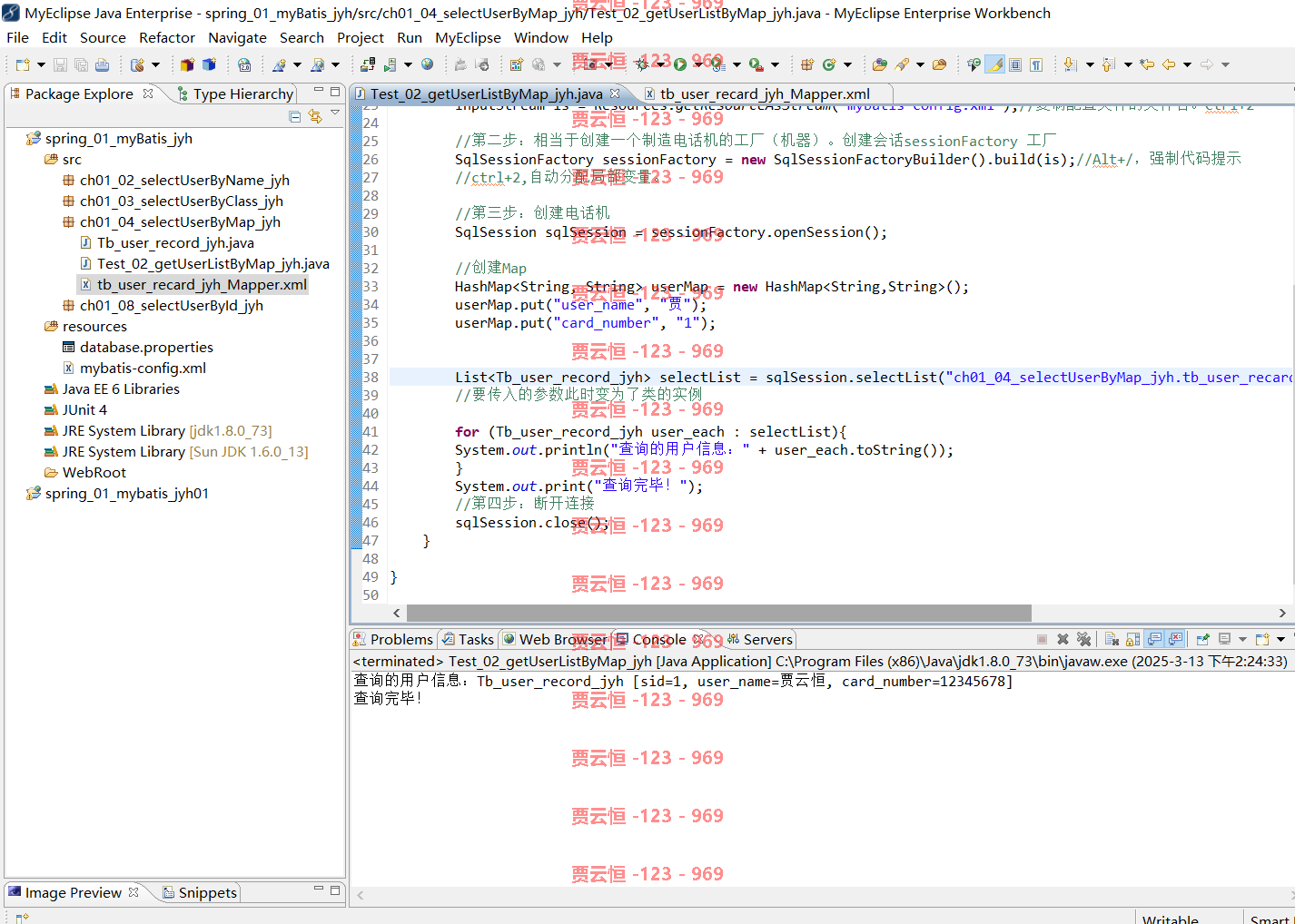The height and width of the screenshot is (924, 1295).
Task: Select database.properties file in resources
Action: click(146, 347)
